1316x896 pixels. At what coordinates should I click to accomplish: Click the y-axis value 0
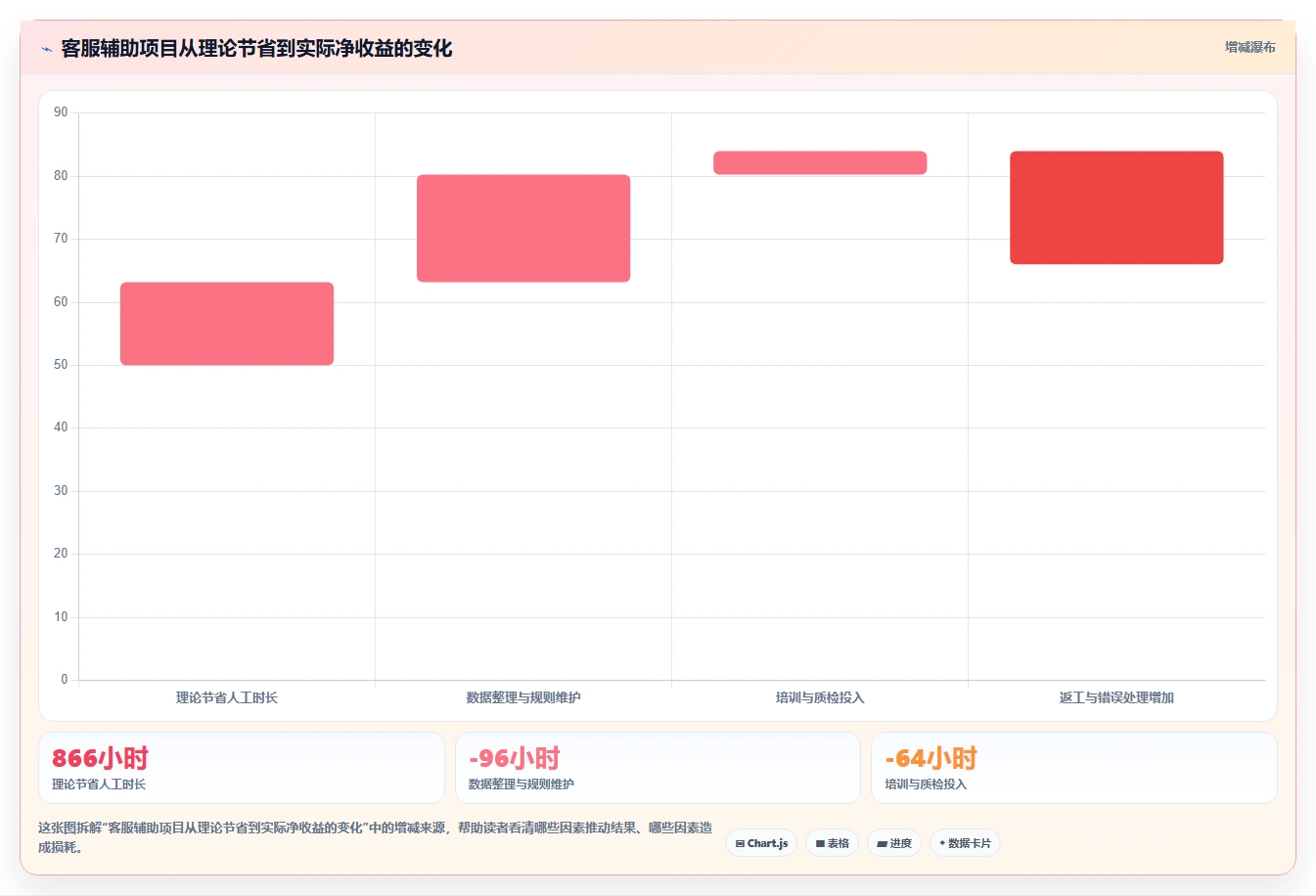point(65,680)
